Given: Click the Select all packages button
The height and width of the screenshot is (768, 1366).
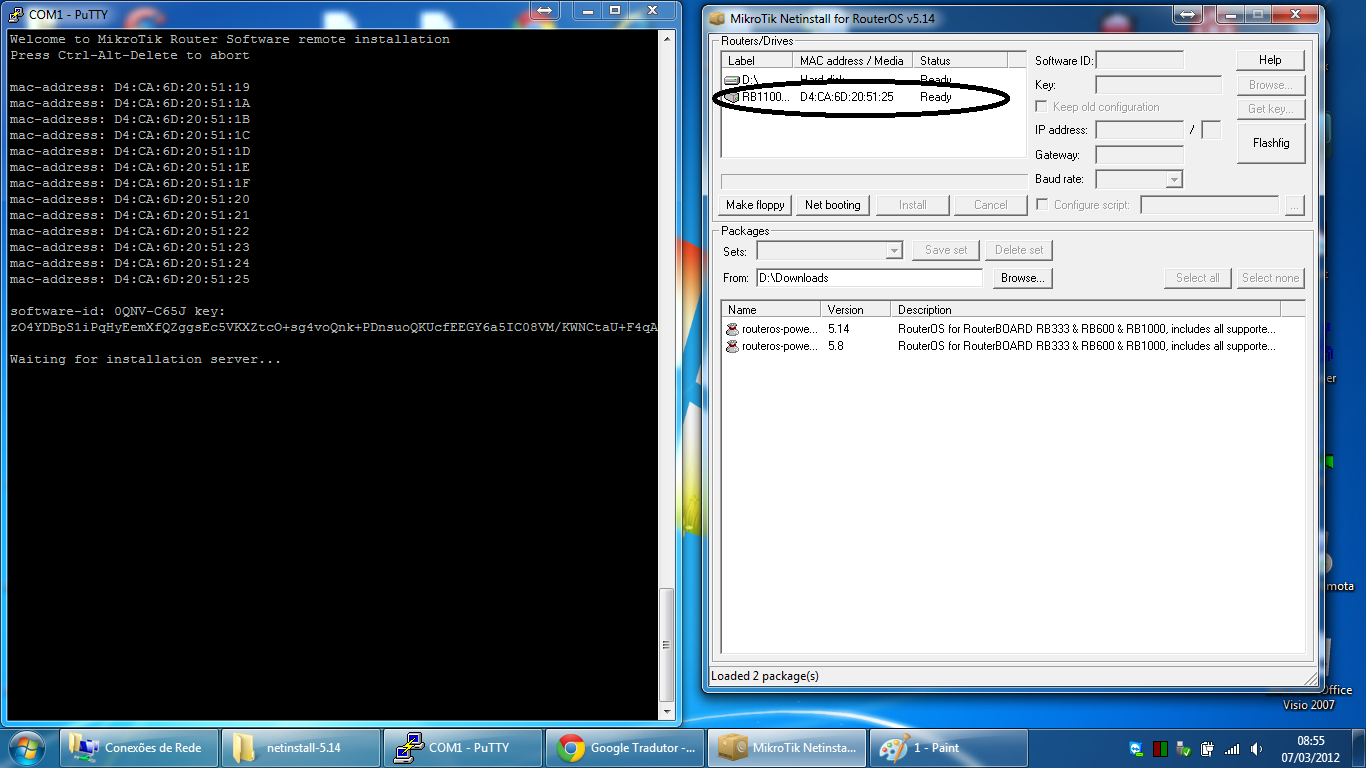Looking at the screenshot, I should [x=1198, y=278].
